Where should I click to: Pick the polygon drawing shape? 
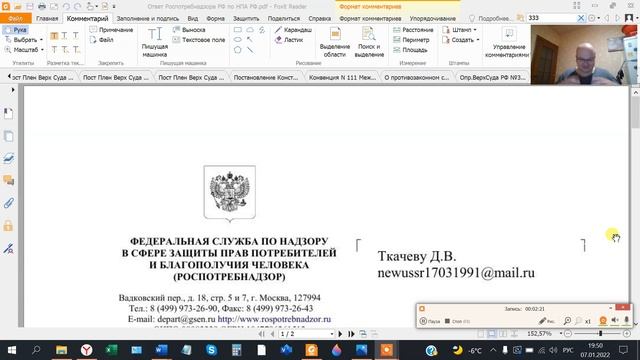click(238, 50)
